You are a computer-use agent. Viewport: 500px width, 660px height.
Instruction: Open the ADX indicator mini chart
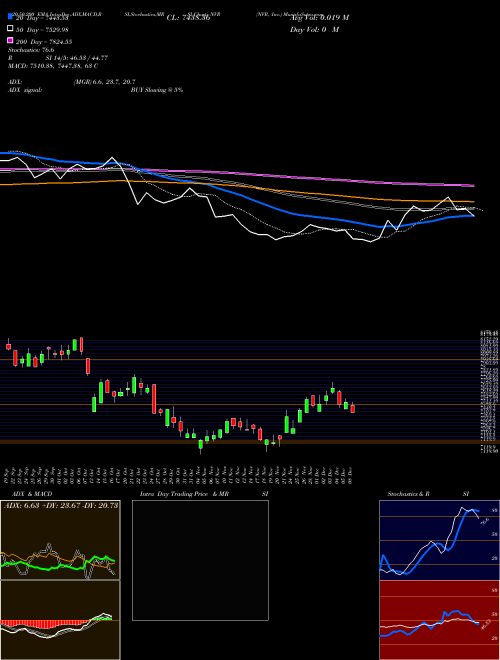[60, 540]
